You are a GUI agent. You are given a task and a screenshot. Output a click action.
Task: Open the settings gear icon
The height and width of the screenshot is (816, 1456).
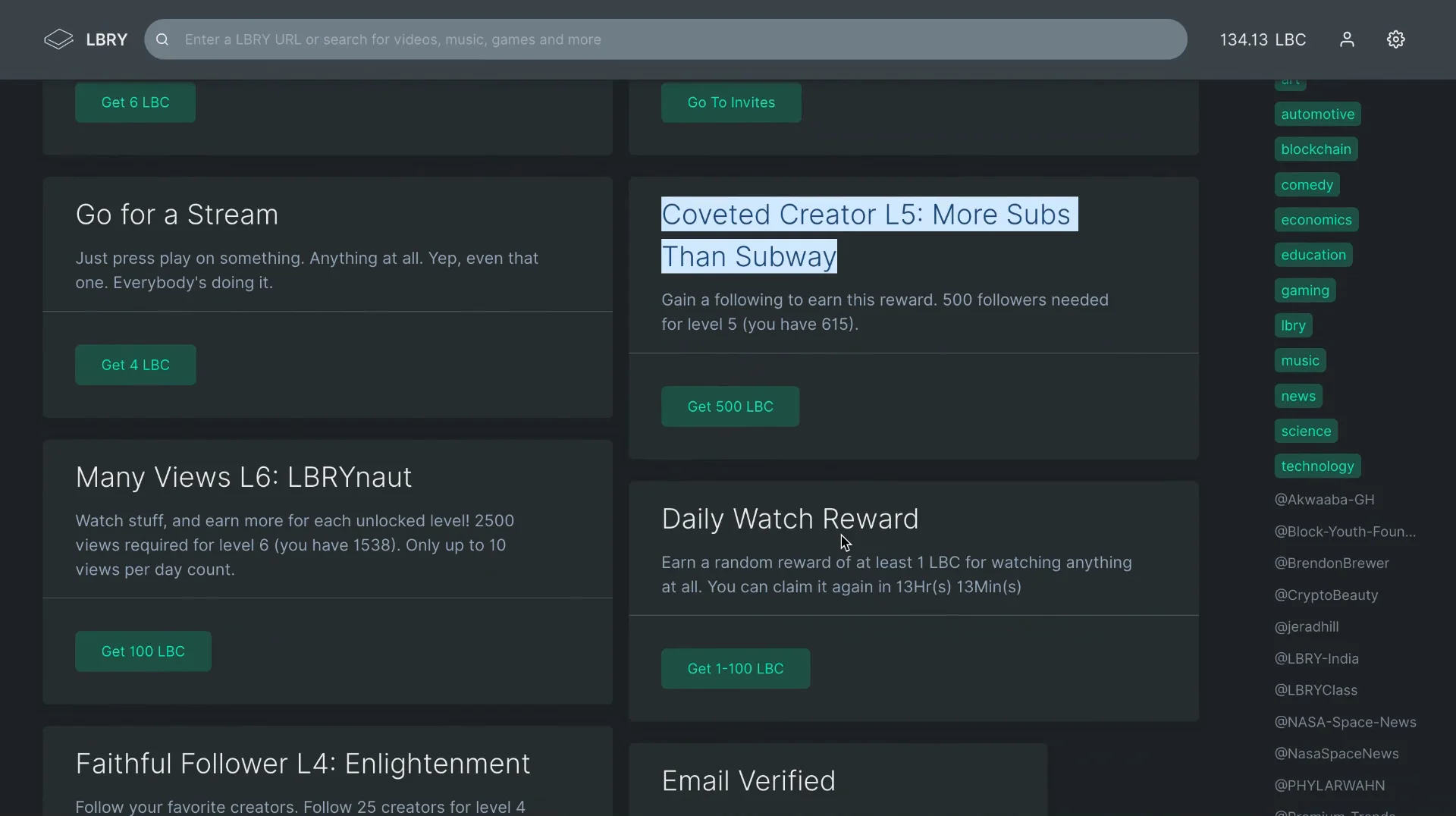pyautogui.click(x=1396, y=39)
